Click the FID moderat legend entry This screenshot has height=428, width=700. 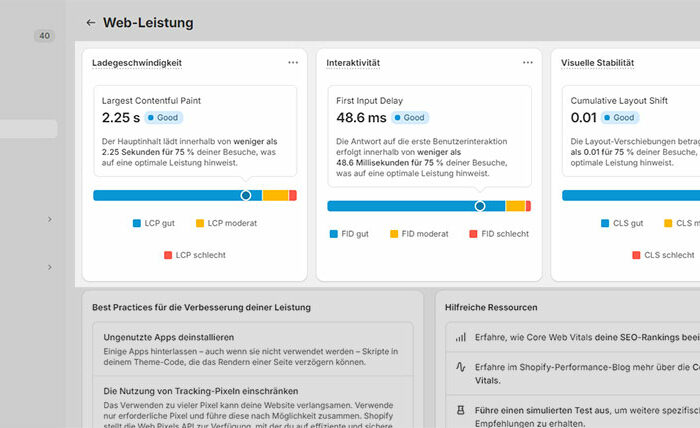(x=419, y=234)
